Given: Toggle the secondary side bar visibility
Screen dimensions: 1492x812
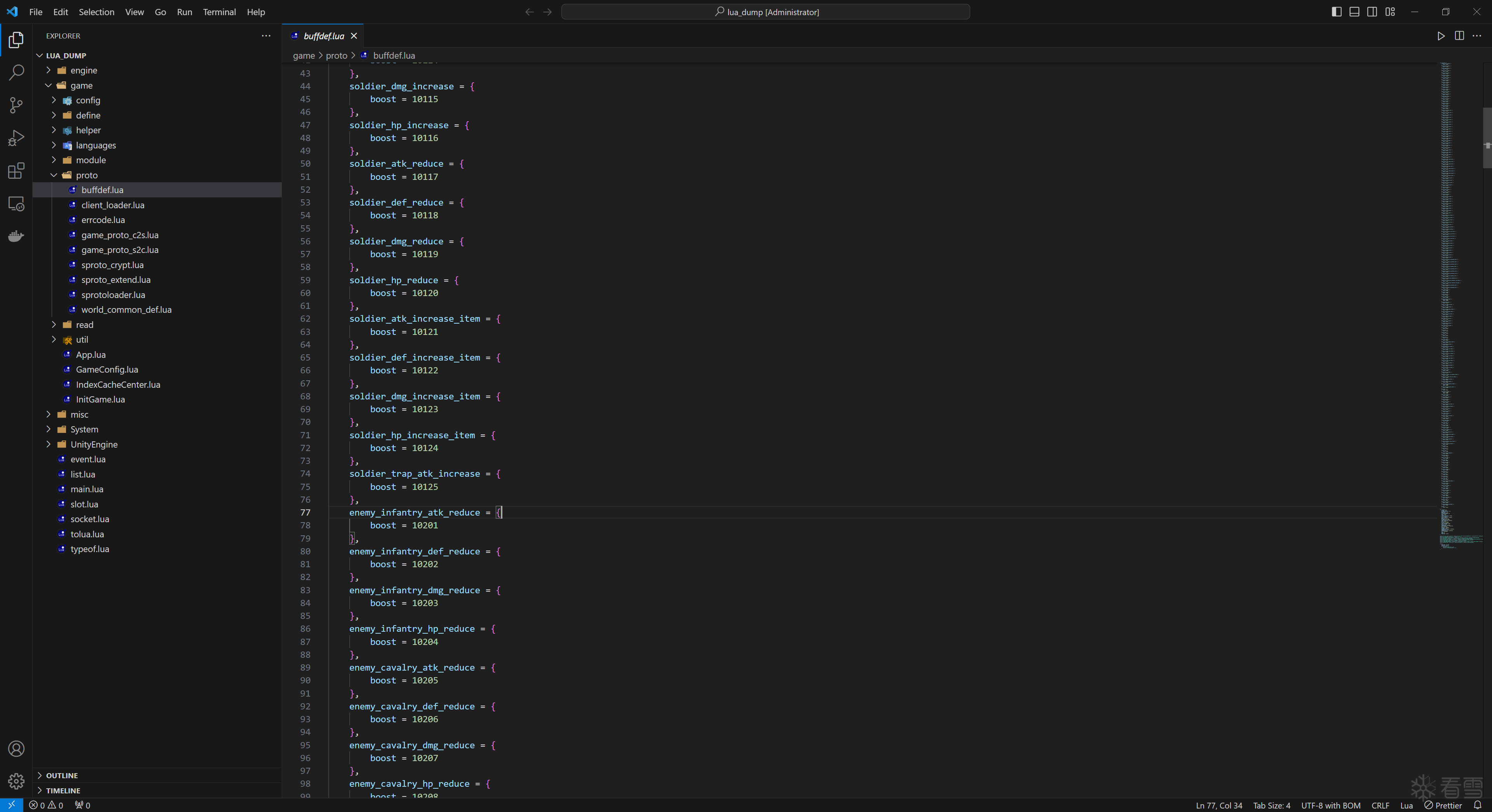Looking at the screenshot, I should point(1372,12).
